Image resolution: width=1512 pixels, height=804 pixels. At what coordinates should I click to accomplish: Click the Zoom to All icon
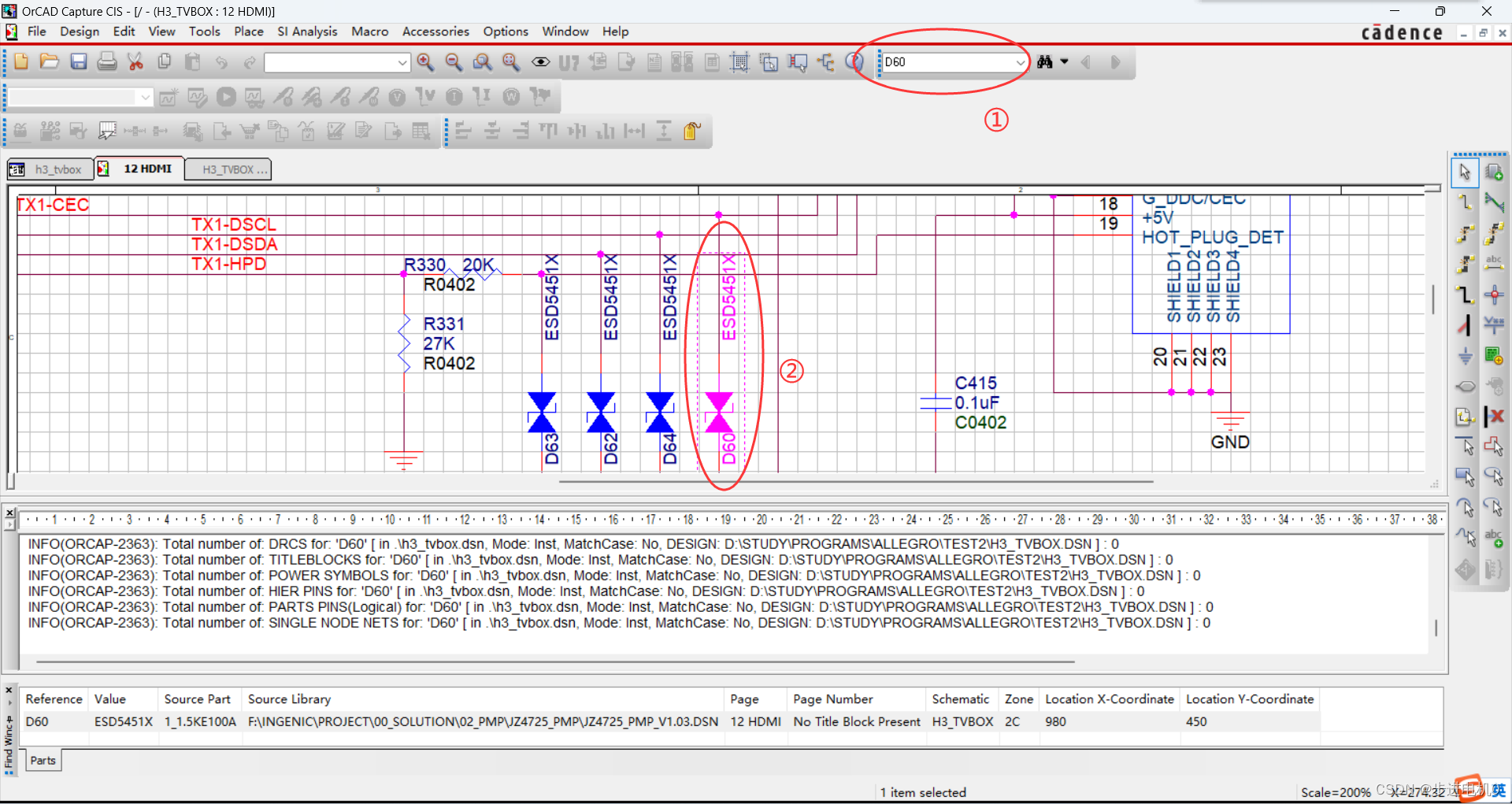[x=511, y=62]
